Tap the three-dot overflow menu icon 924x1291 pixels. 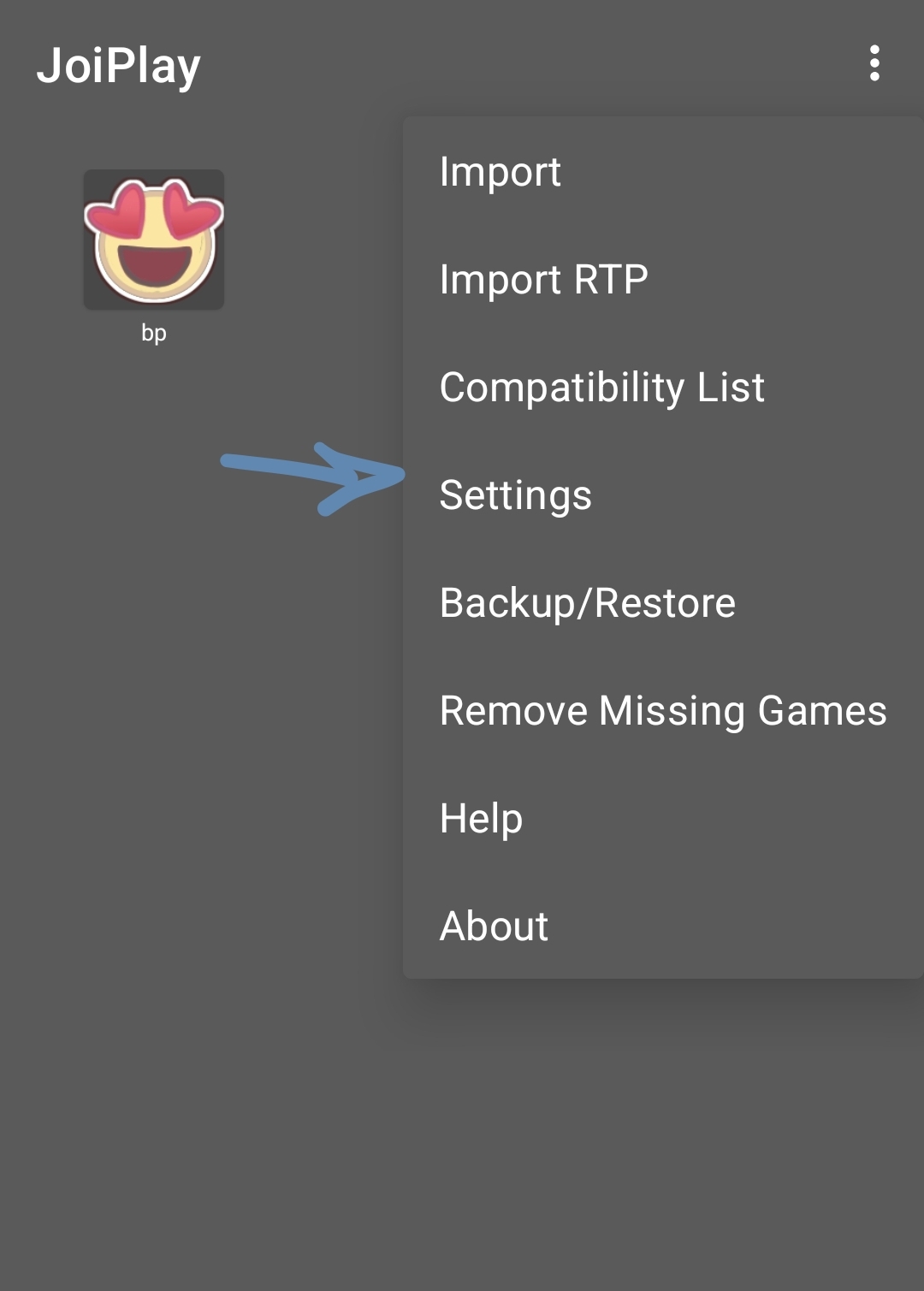874,63
